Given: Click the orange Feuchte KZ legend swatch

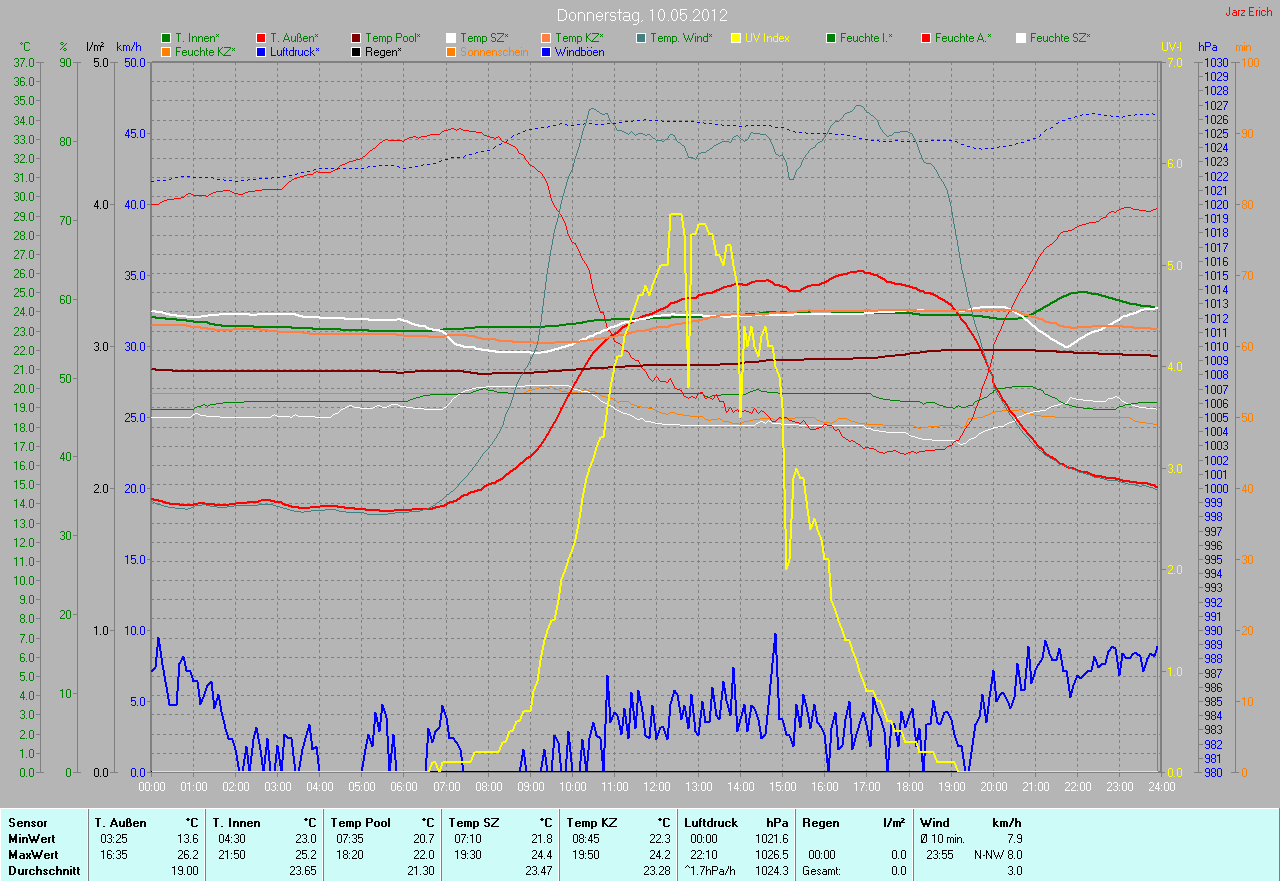Looking at the screenshot, I should pos(166,51).
